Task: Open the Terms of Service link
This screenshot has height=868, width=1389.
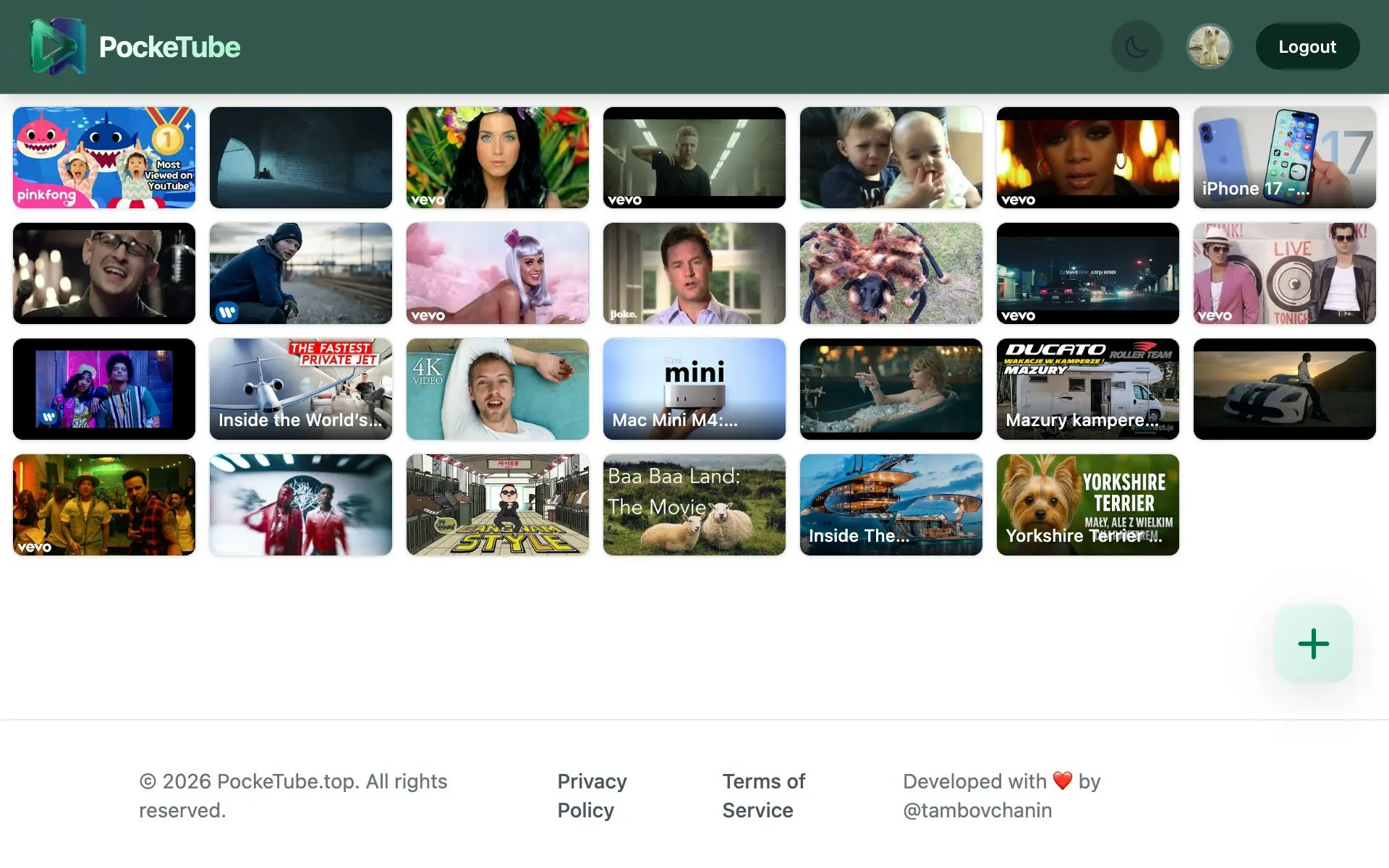Action: tap(764, 796)
